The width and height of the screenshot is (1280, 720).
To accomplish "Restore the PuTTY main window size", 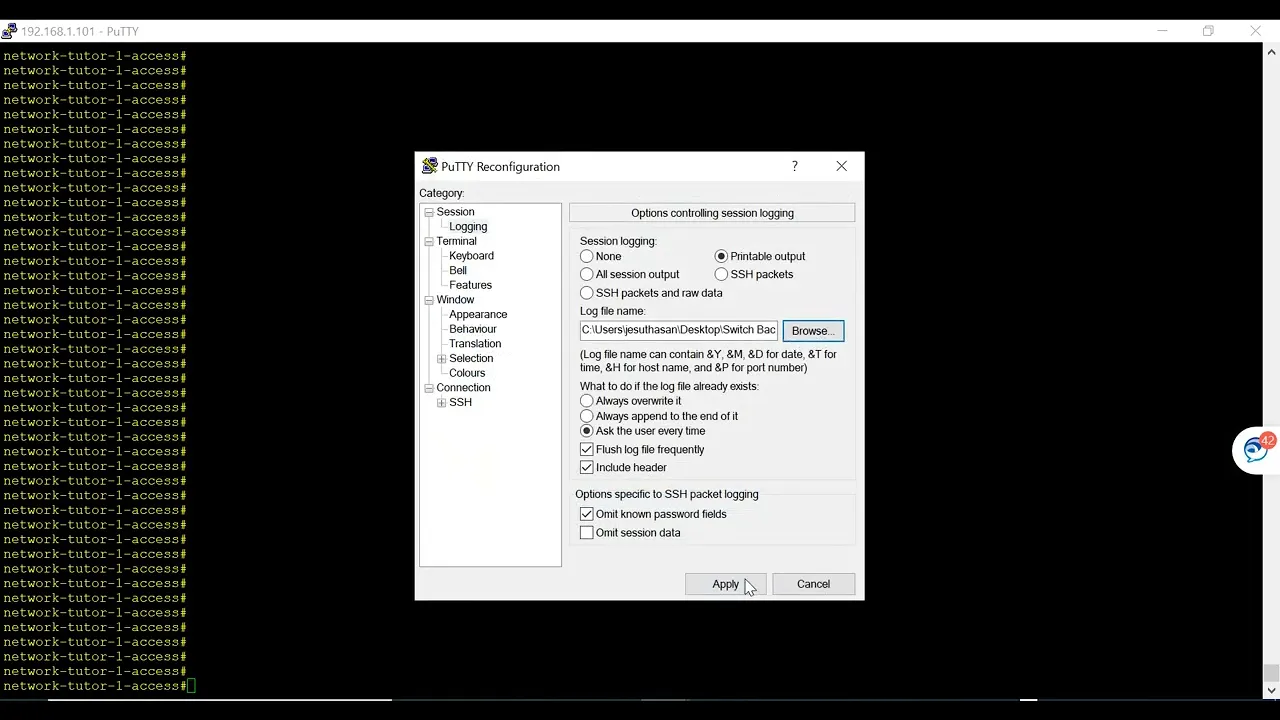I will 1208,31.
